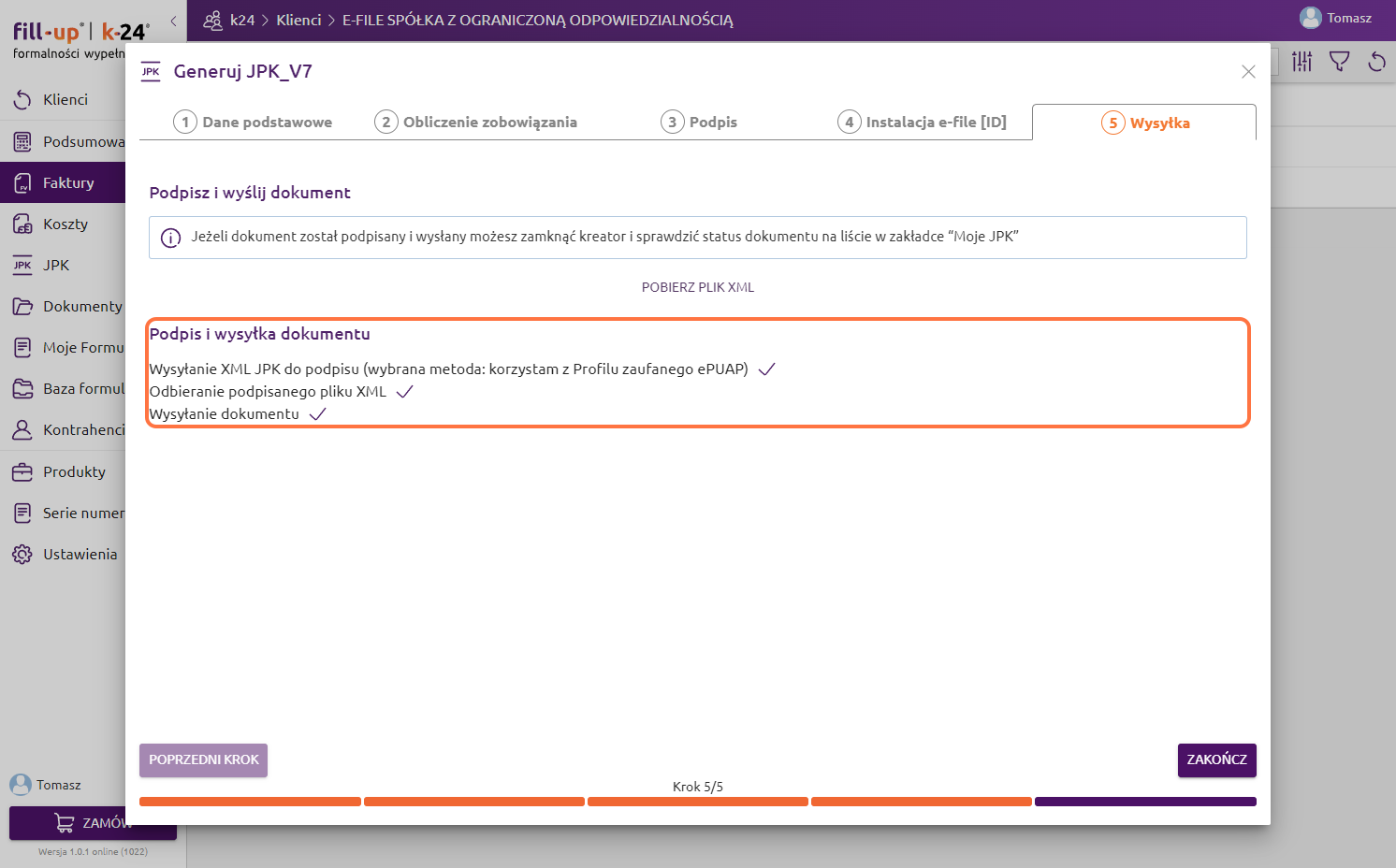Select the Podpis step tab
The height and width of the screenshot is (868, 1396).
[x=699, y=123]
